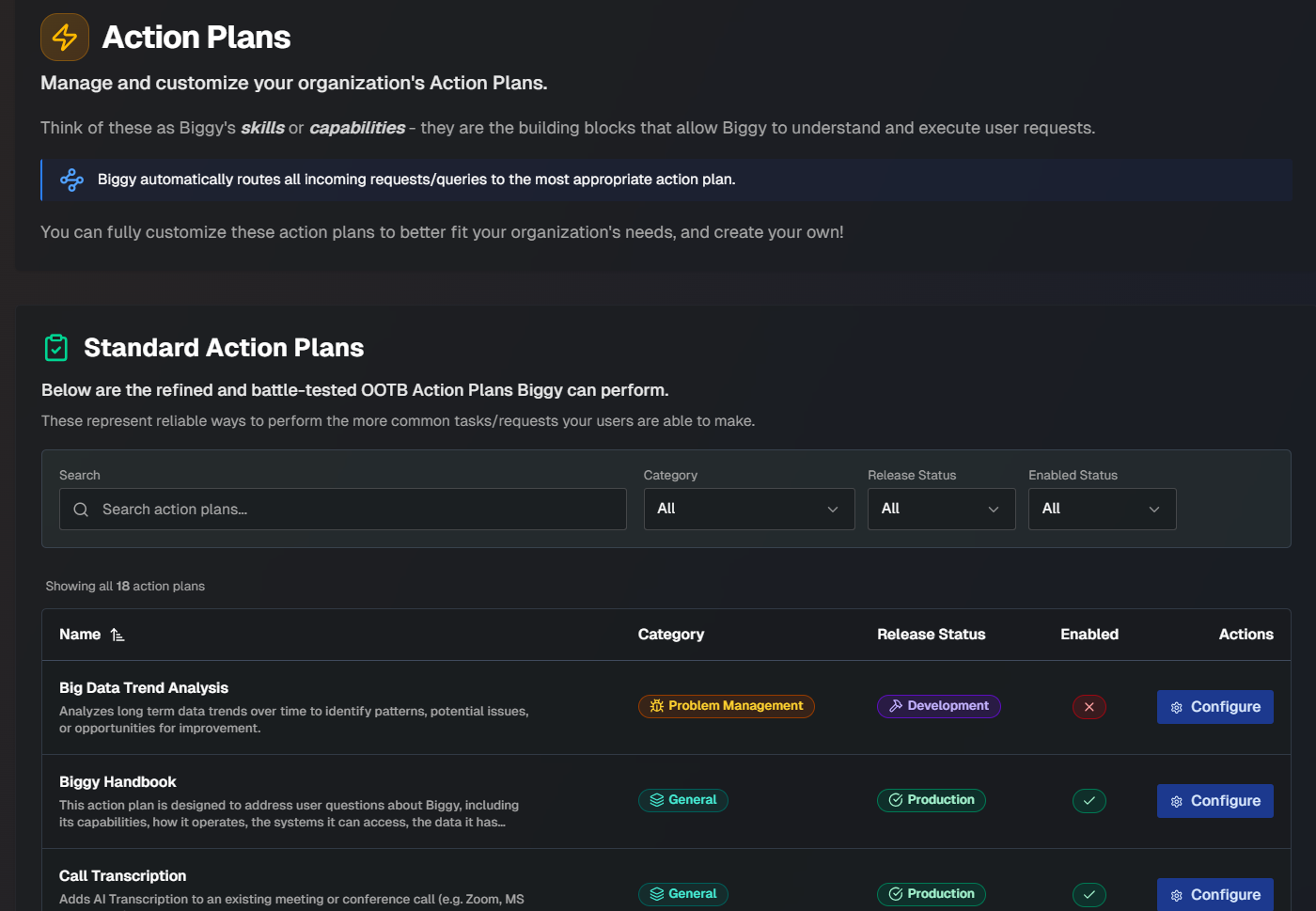1316x911 pixels.
Task: Click the lightning bolt Action Plans icon
Action: coord(64,37)
